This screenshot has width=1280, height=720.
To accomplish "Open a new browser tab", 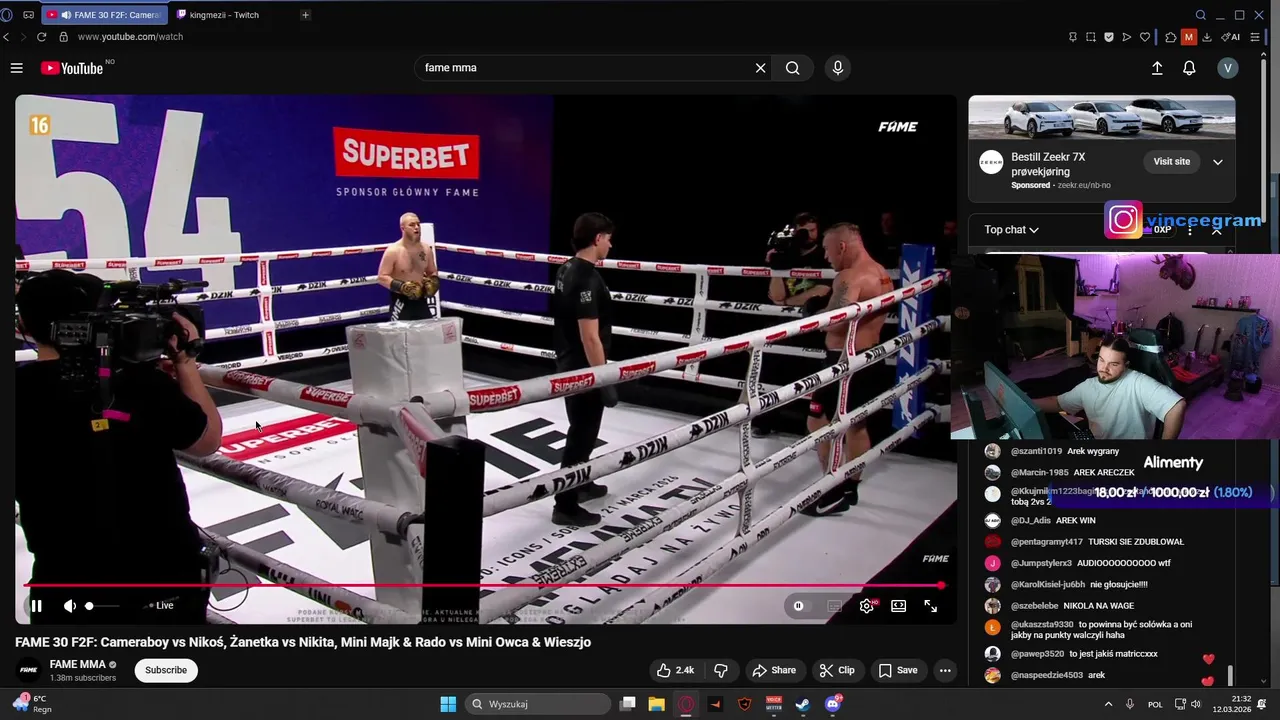I will (305, 15).
